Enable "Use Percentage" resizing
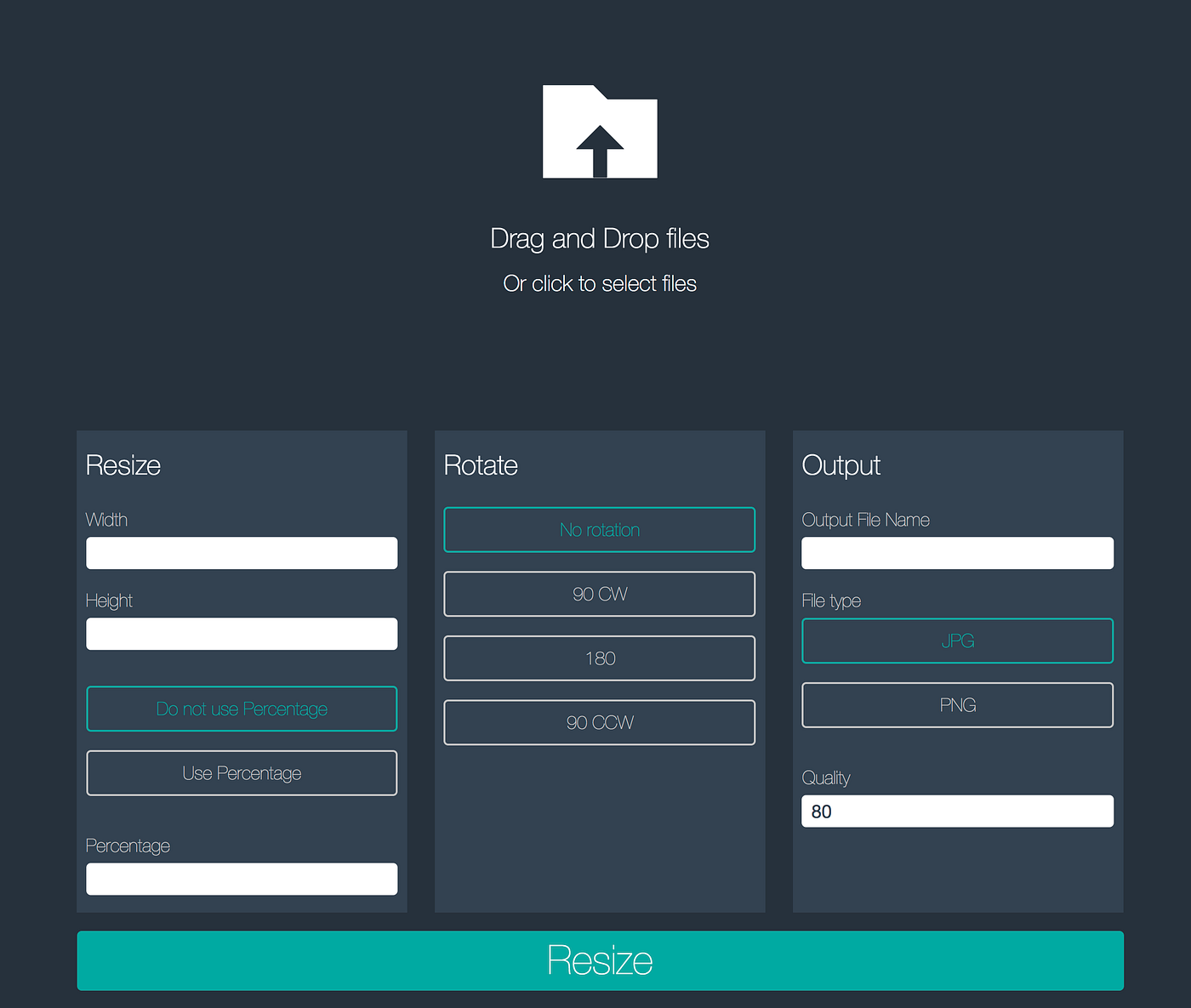Image resolution: width=1191 pixels, height=1008 pixels. click(241, 773)
